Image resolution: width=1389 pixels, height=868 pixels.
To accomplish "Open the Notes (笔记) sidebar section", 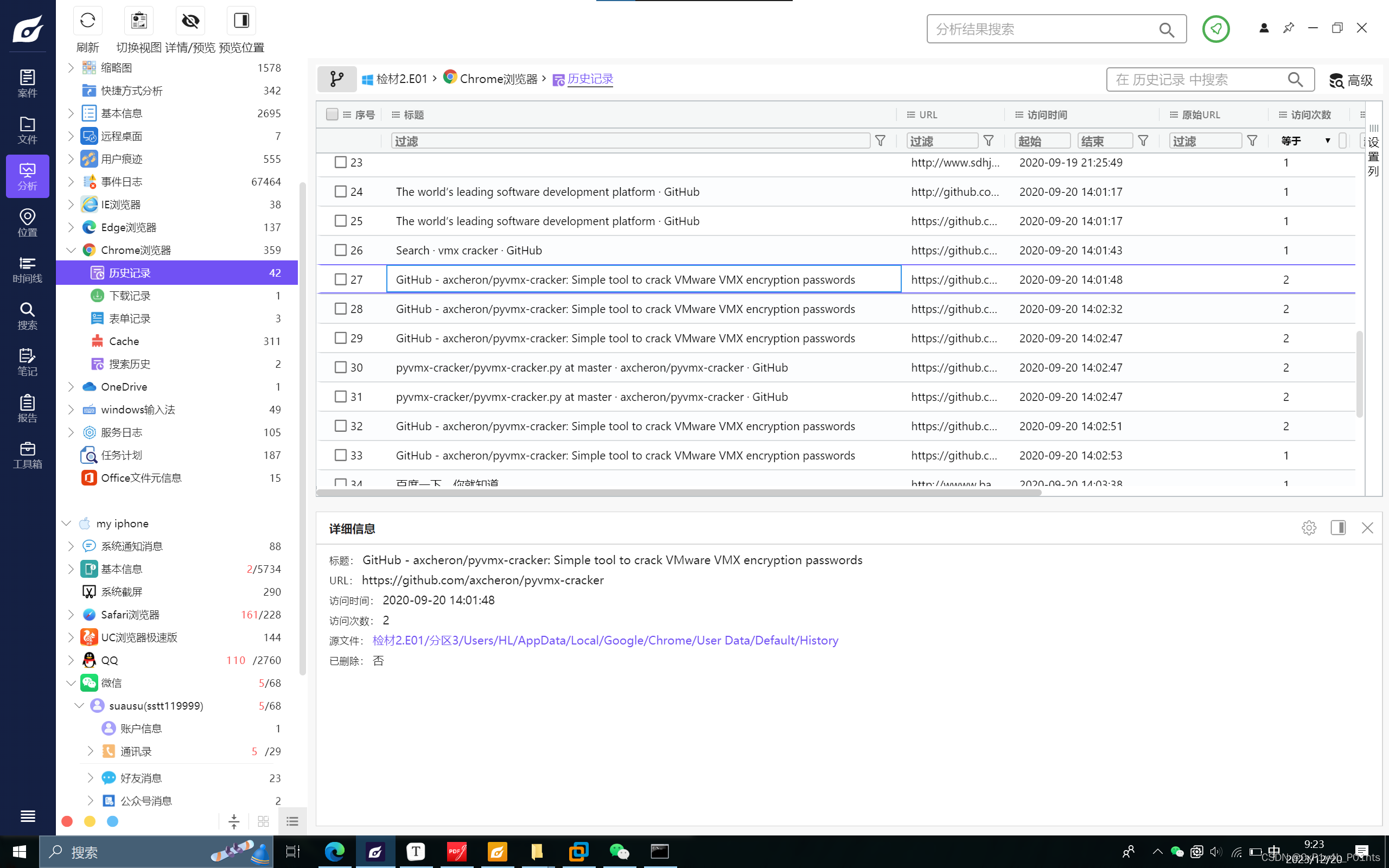I will click(28, 362).
